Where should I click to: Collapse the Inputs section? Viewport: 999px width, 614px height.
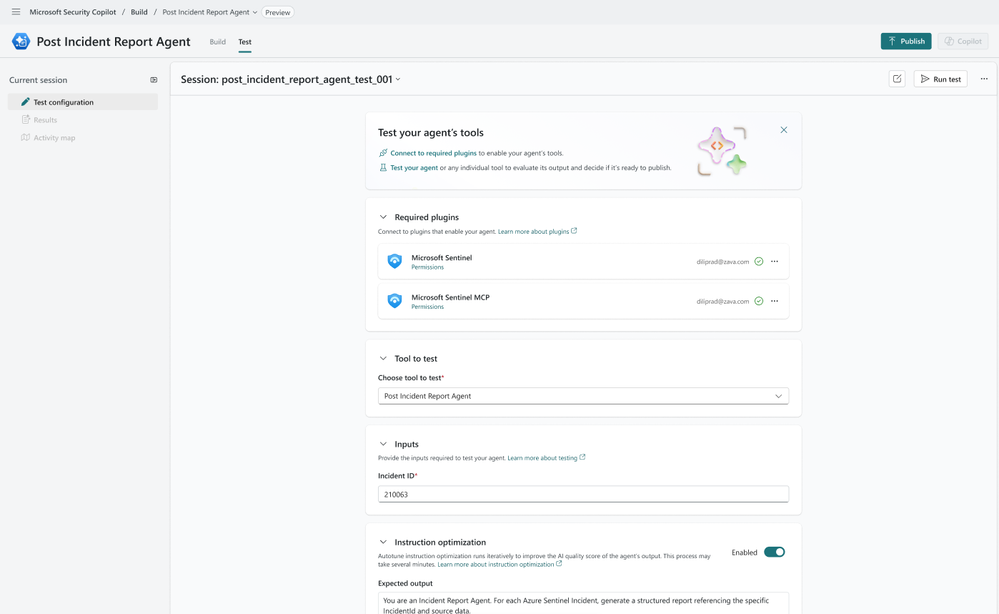pos(383,444)
